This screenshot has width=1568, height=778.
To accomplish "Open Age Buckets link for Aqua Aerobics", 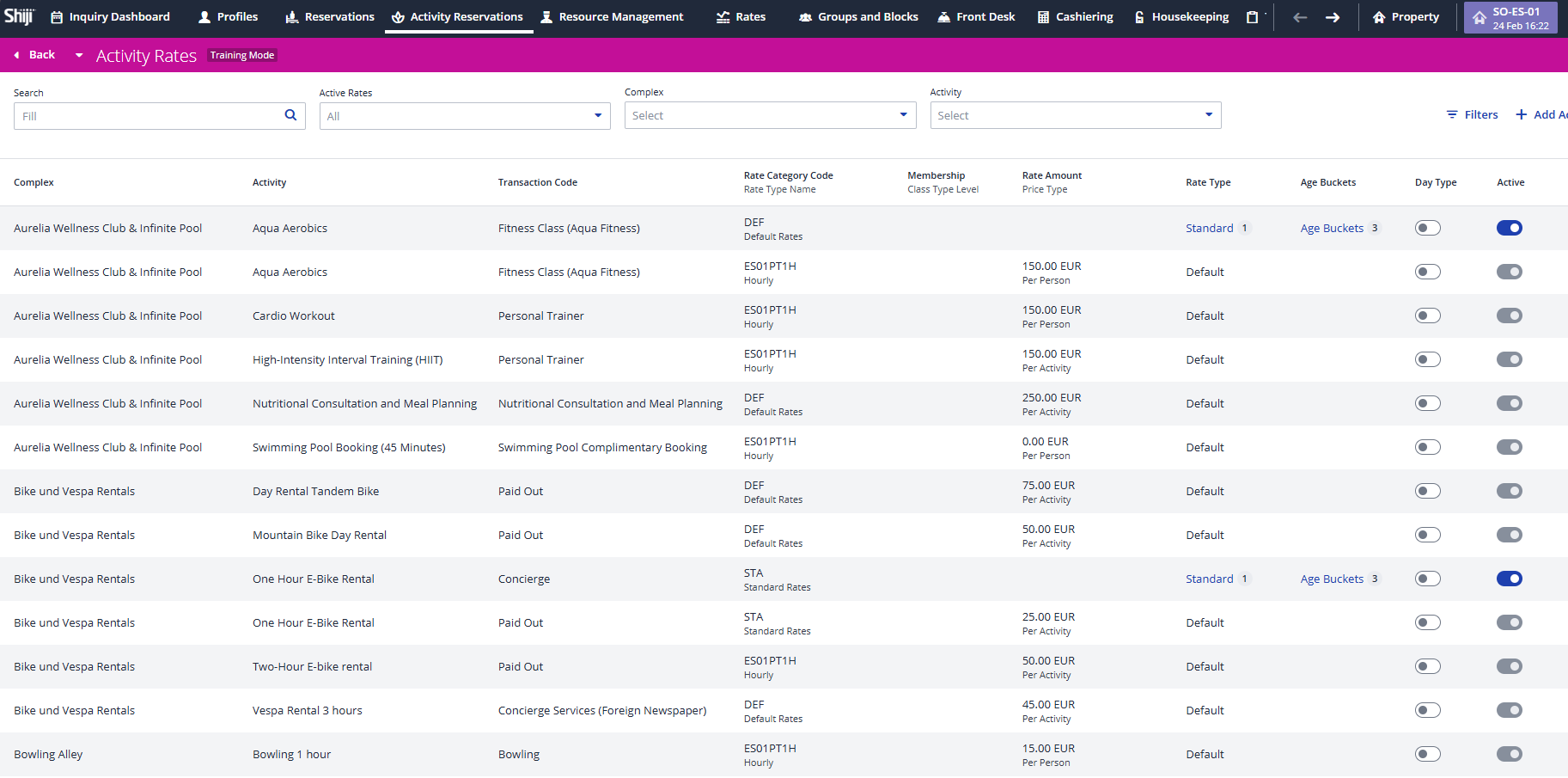I will 1332,228.
